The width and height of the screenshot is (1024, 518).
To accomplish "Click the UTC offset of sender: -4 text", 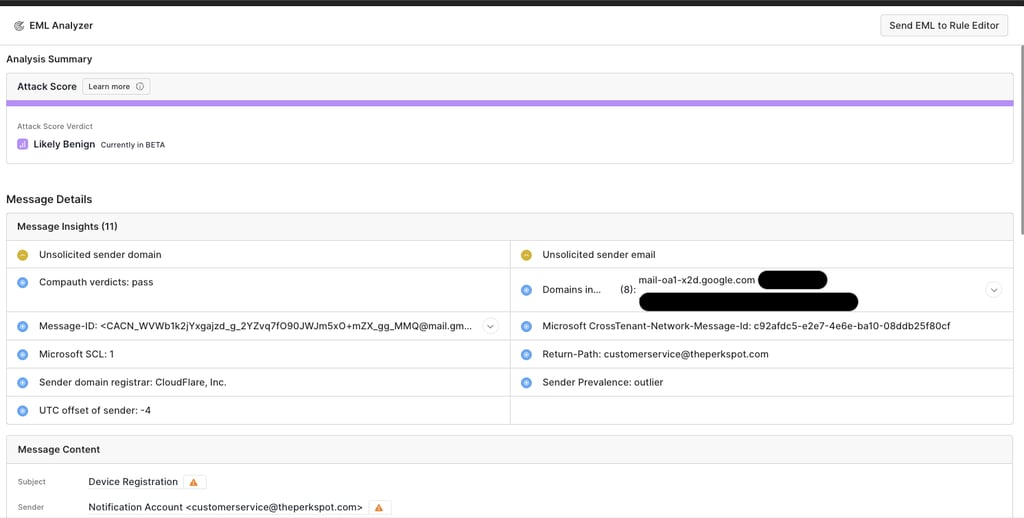I will (x=95, y=410).
